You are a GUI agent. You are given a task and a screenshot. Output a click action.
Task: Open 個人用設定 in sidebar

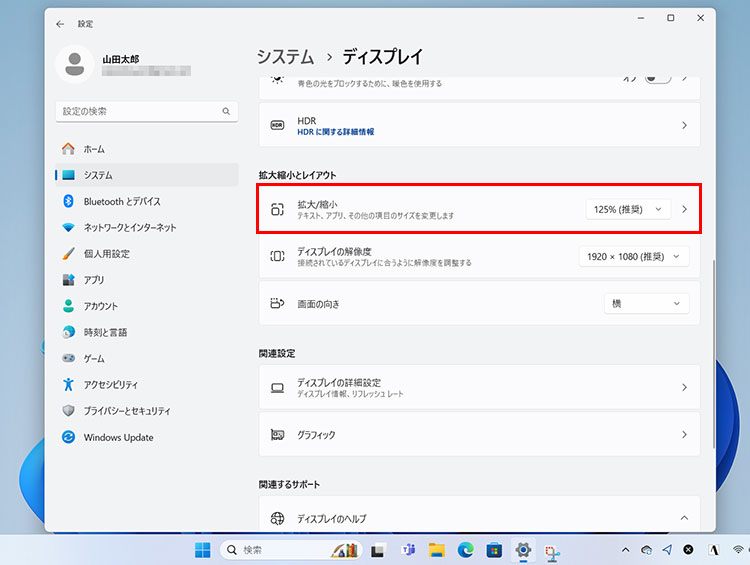pyautogui.click(x=106, y=254)
